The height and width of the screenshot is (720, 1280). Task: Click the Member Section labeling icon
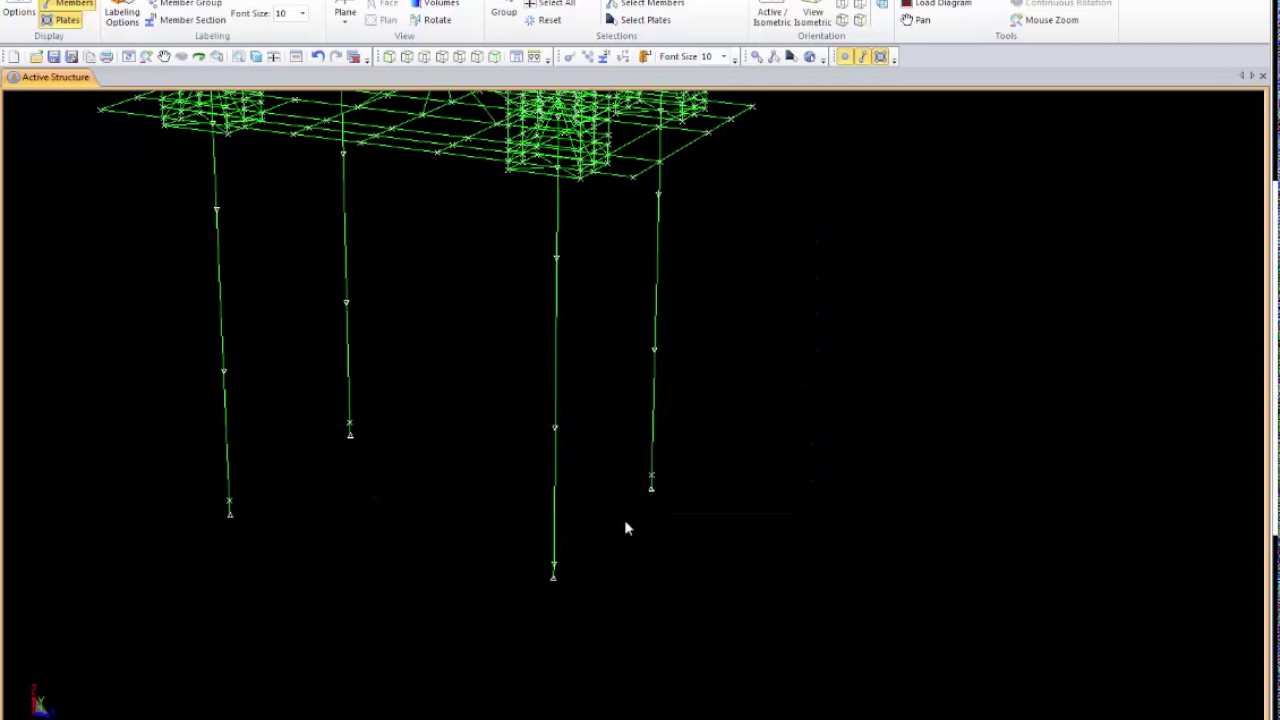[185, 20]
